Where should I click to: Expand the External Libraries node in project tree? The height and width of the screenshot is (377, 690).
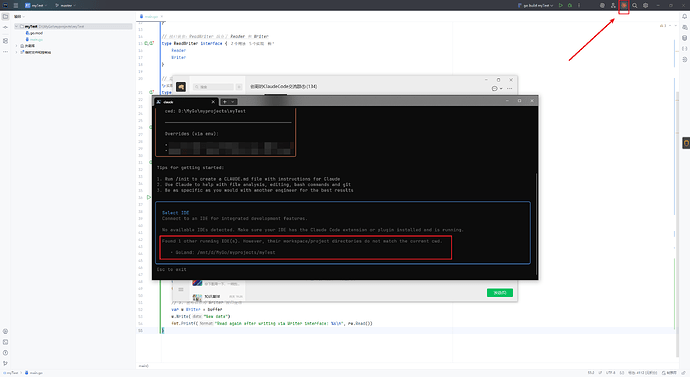[17, 46]
